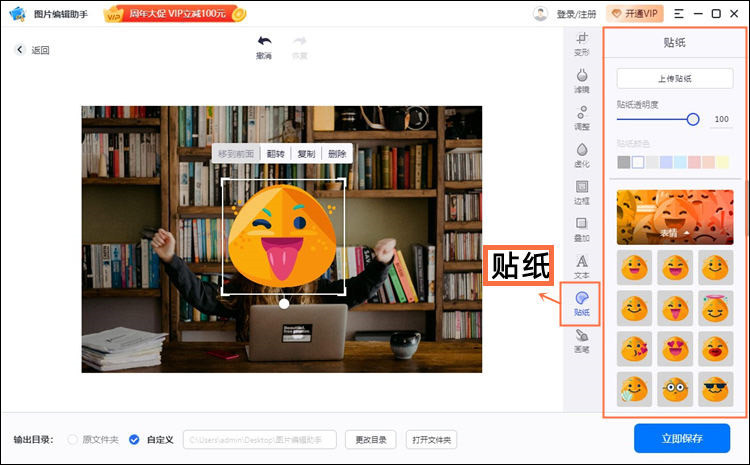
Task: Click 翻转 in the sticker toolbar
Action: [x=274, y=154]
